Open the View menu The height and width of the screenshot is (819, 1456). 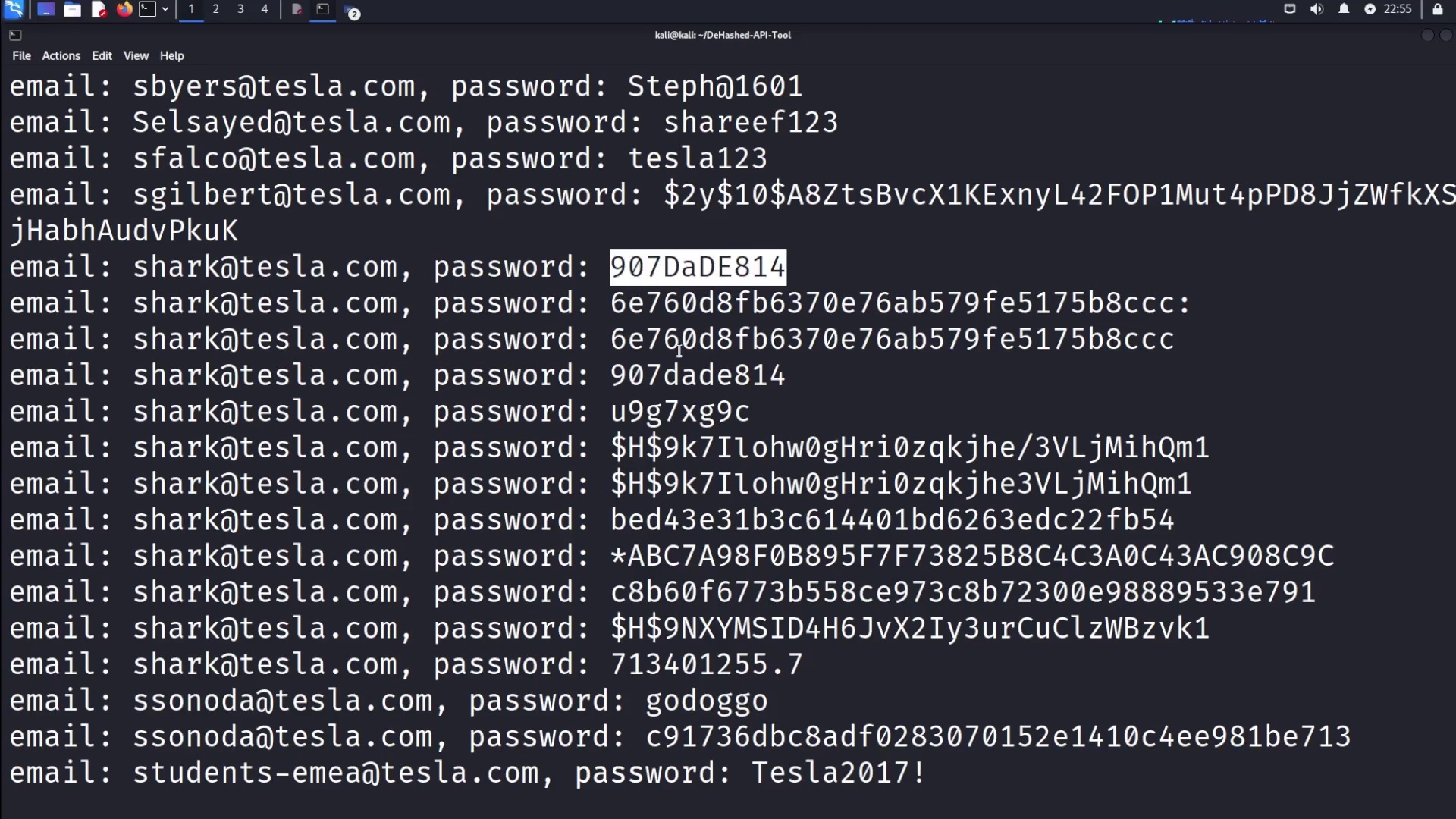pos(136,55)
